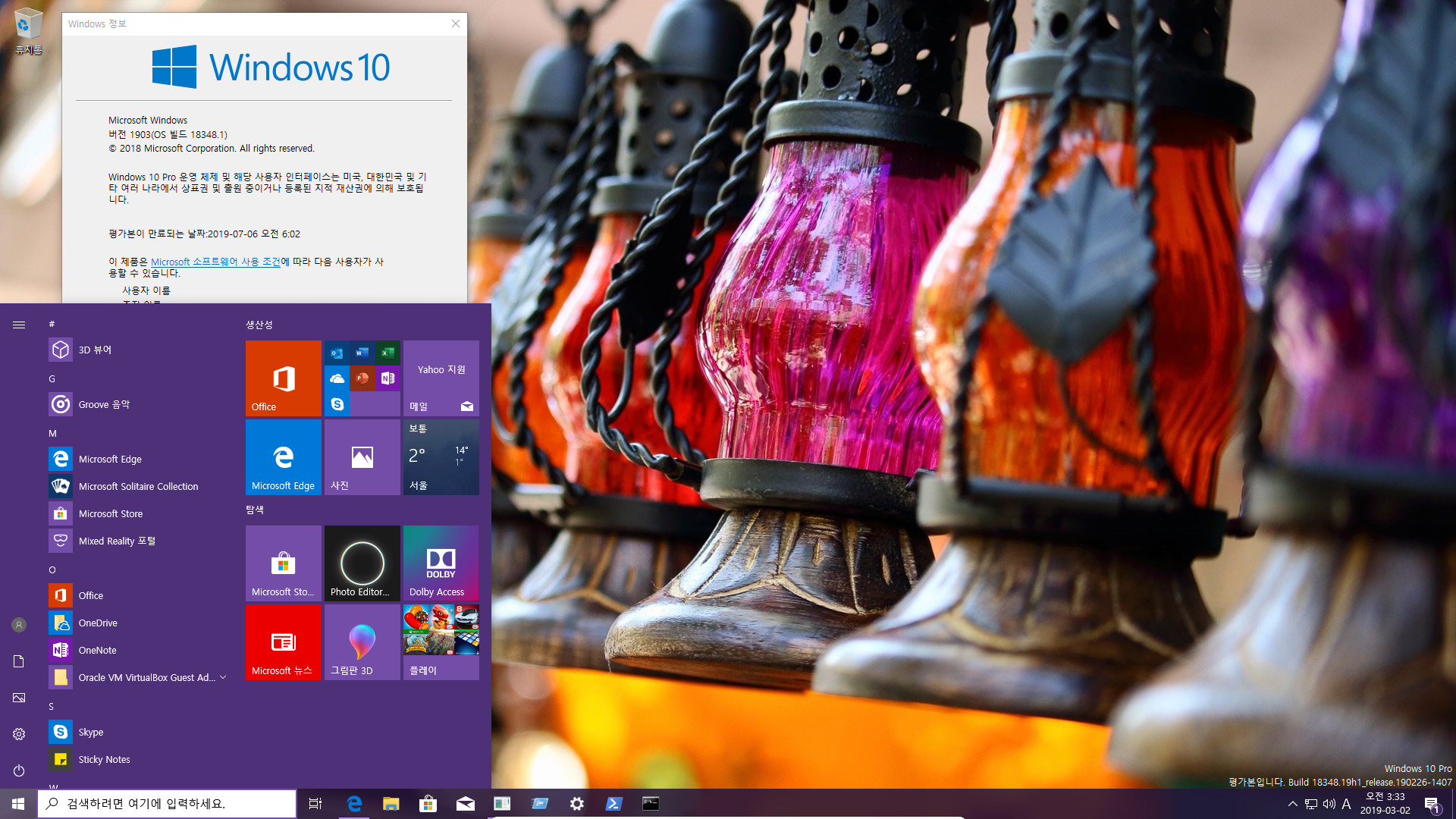The height and width of the screenshot is (819, 1456).
Task: Open Settings gear in Start menu sidebar
Action: [x=19, y=734]
